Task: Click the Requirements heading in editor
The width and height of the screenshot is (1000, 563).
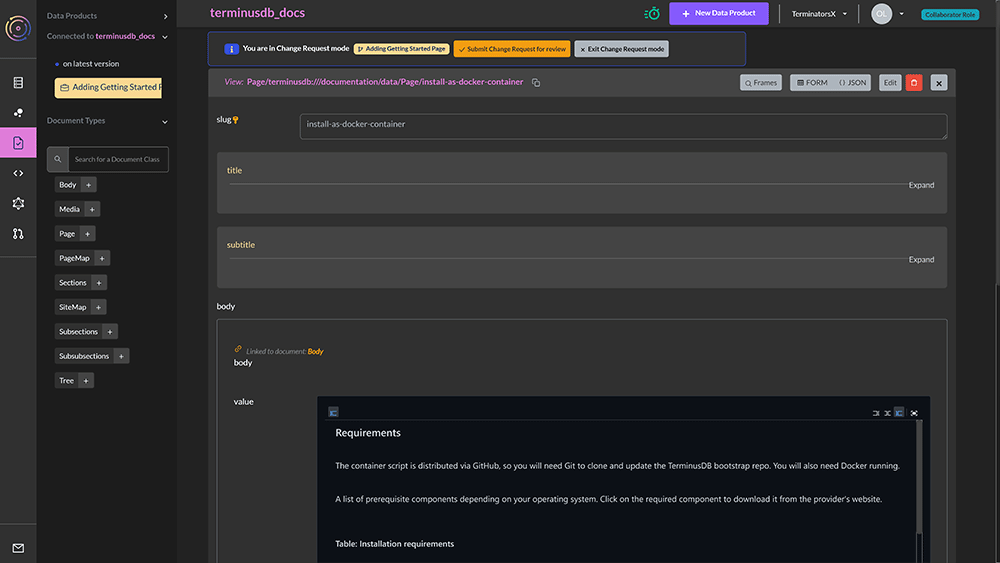Action: click(368, 433)
